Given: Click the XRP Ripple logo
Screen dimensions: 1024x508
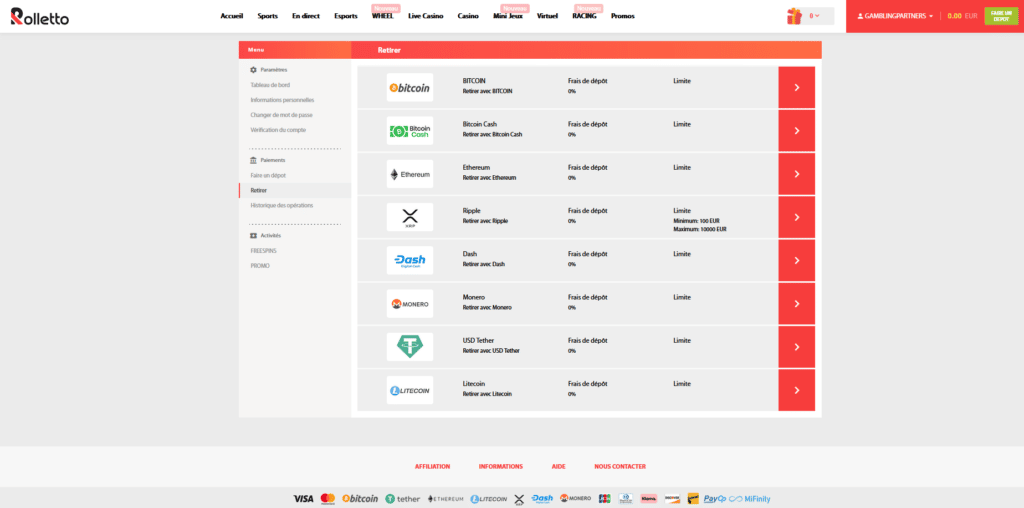Looking at the screenshot, I should click(409, 217).
